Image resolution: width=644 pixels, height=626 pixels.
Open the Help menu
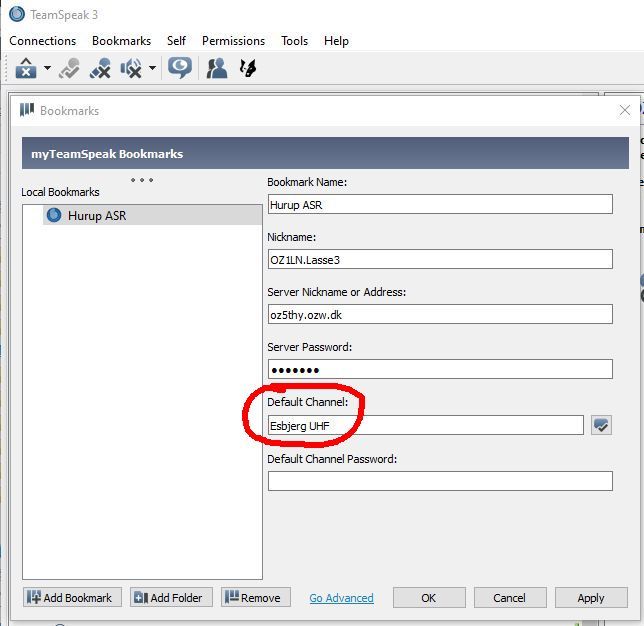point(336,41)
